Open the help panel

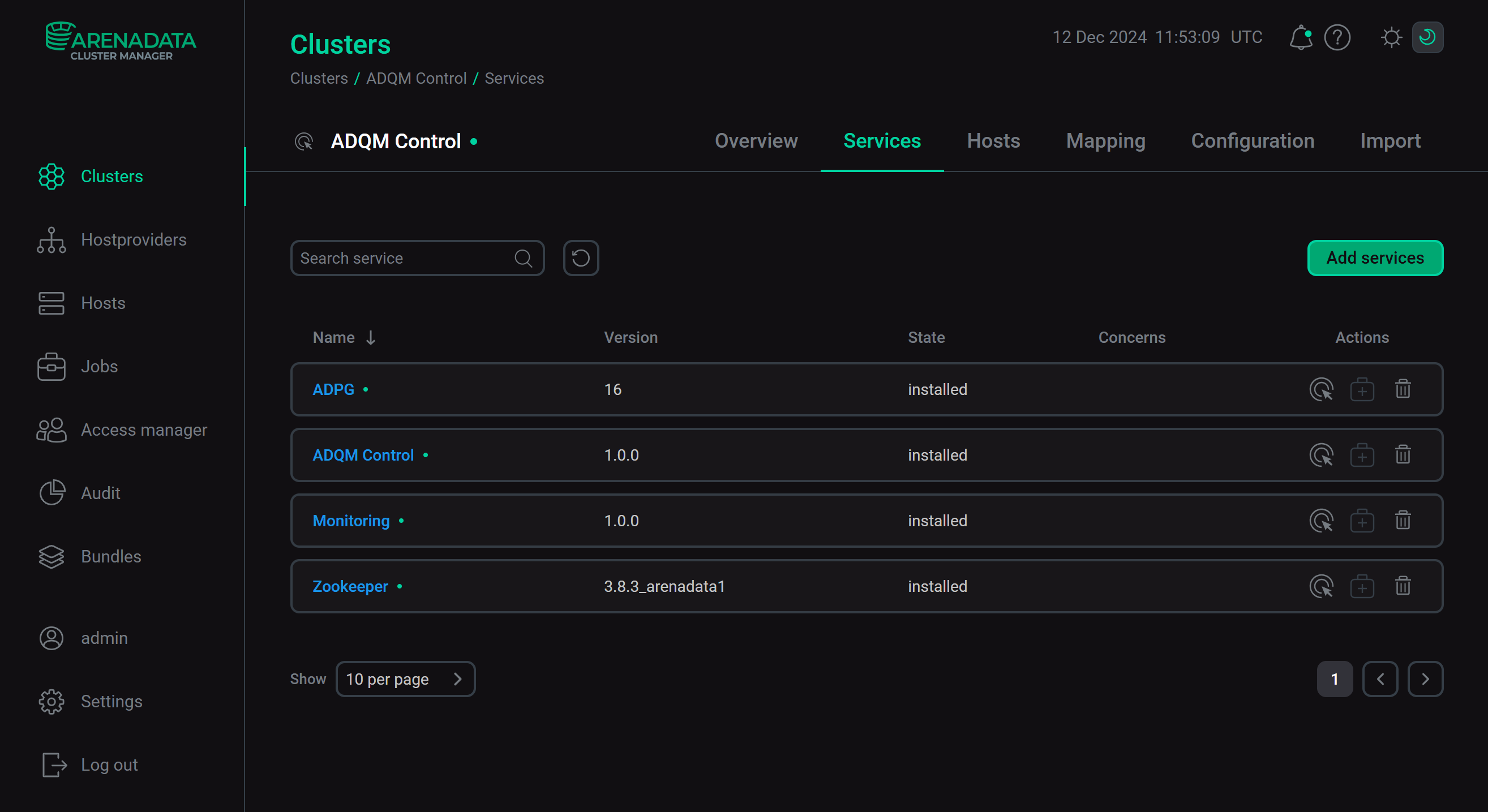pyautogui.click(x=1337, y=37)
